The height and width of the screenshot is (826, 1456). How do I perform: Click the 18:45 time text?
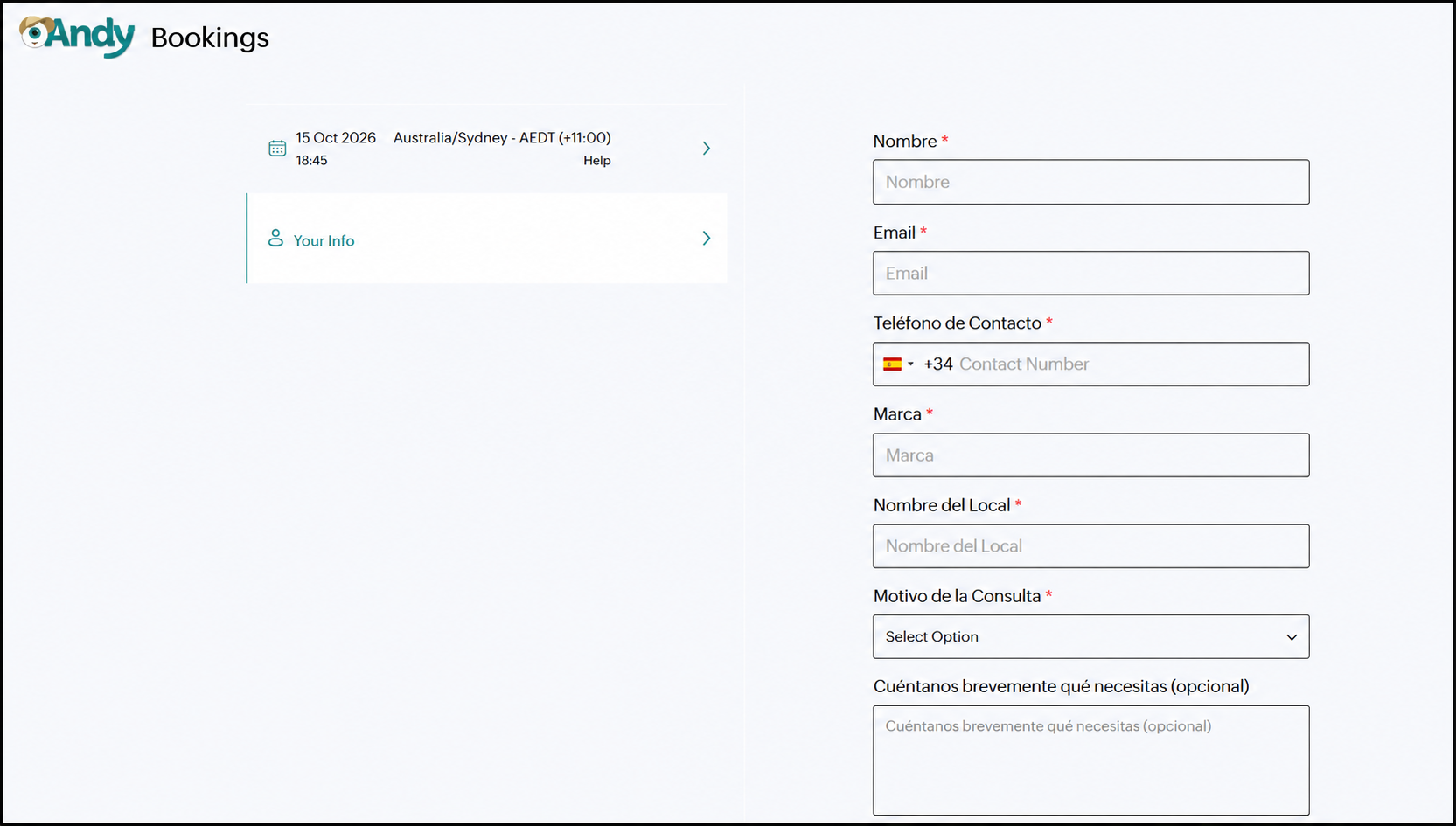pos(311,161)
